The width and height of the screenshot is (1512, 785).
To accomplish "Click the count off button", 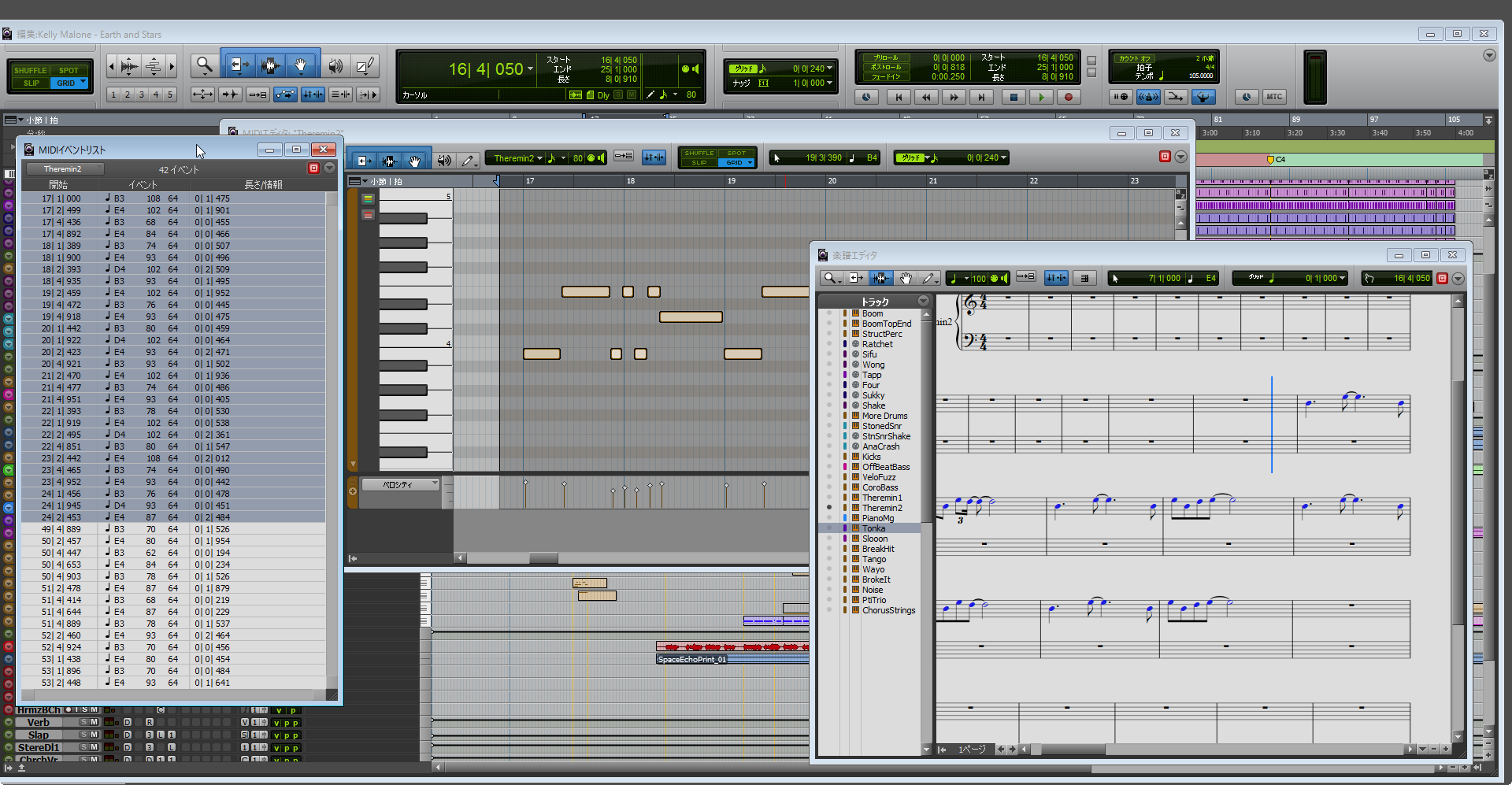I will click(1135, 58).
